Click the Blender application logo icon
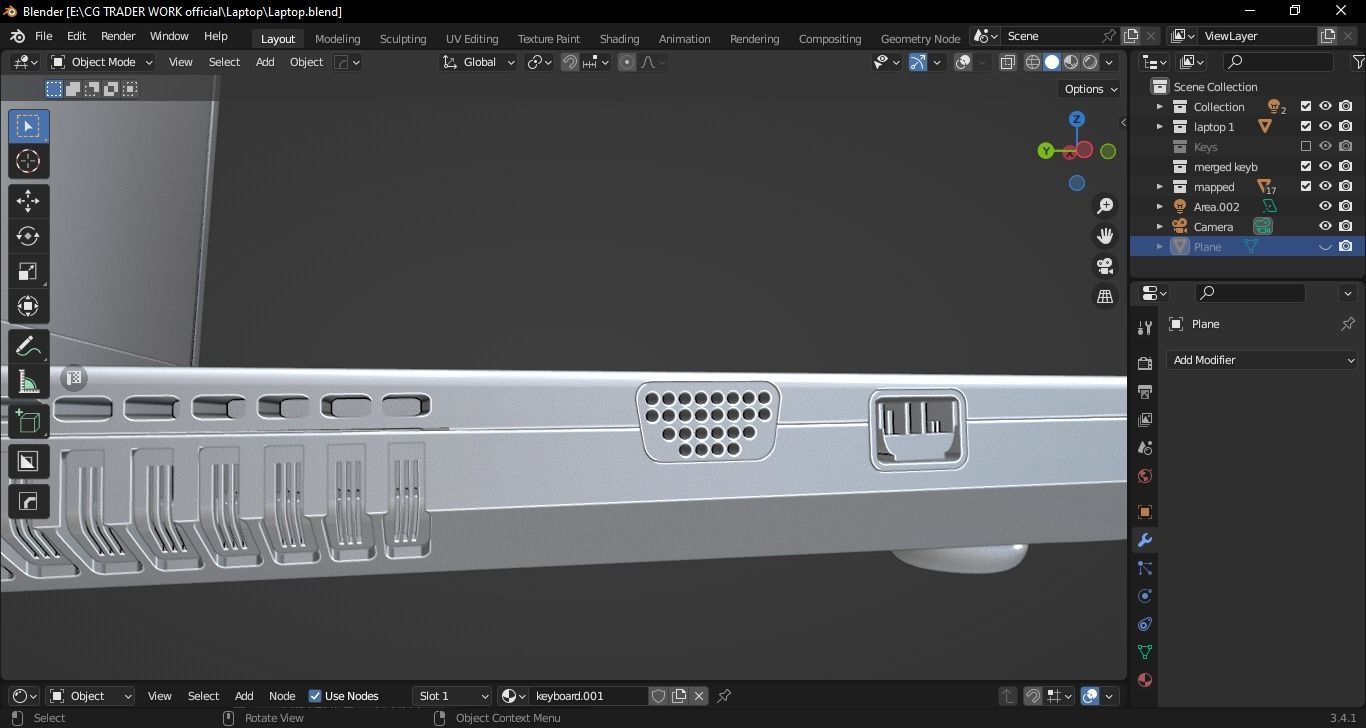This screenshot has height=728, width=1366. coord(17,36)
